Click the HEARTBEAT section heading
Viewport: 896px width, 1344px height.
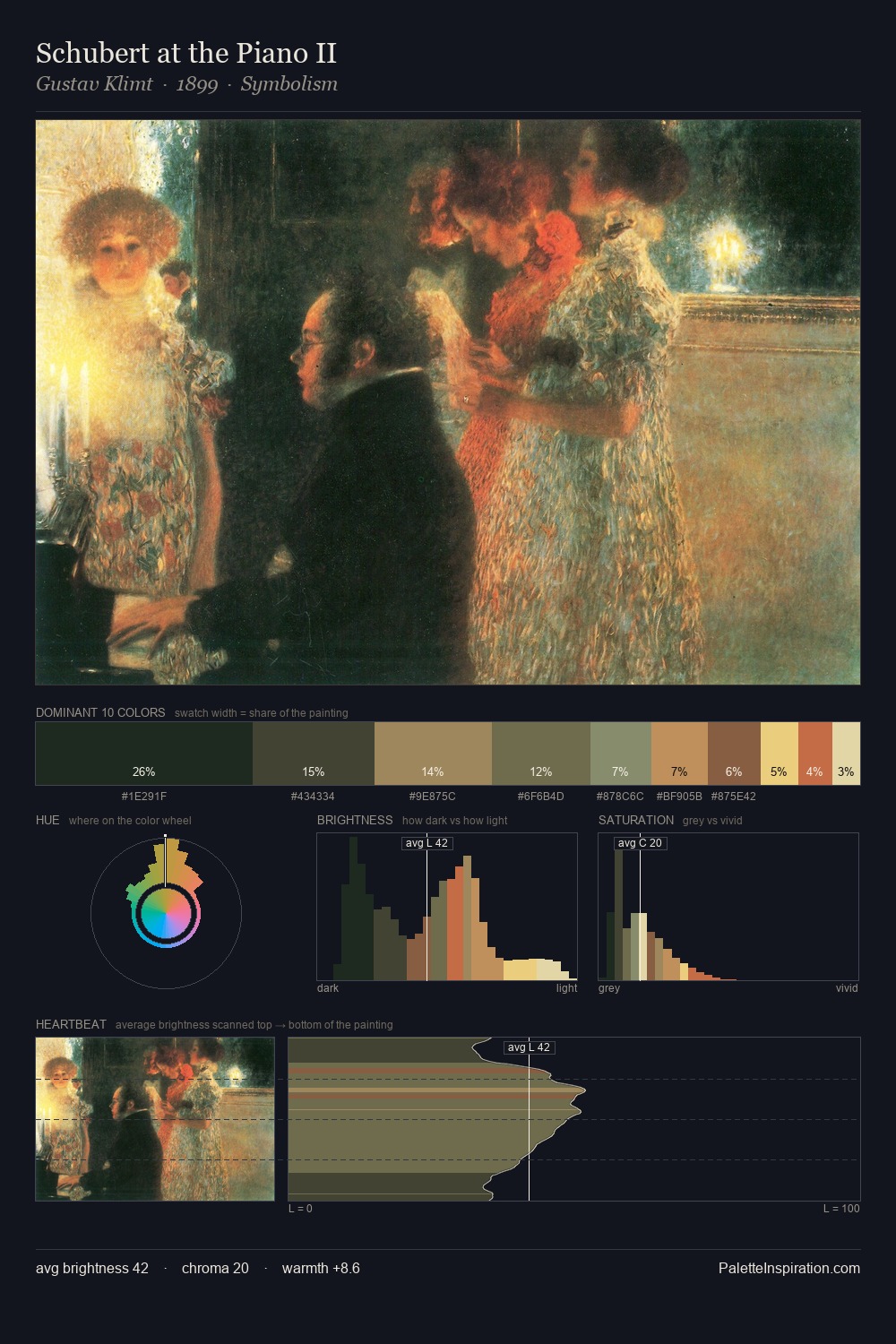tap(71, 1024)
